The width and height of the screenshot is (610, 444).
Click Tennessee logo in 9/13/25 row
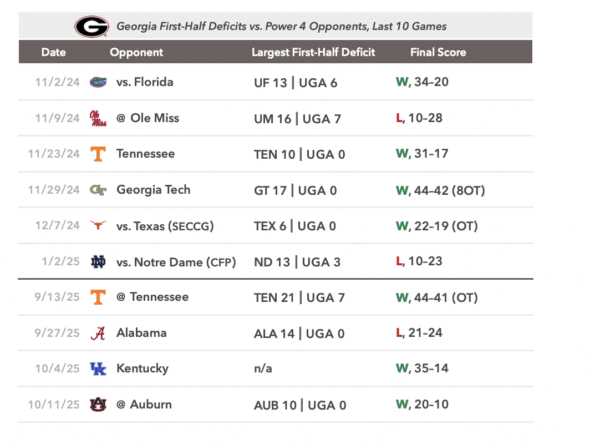(98, 297)
